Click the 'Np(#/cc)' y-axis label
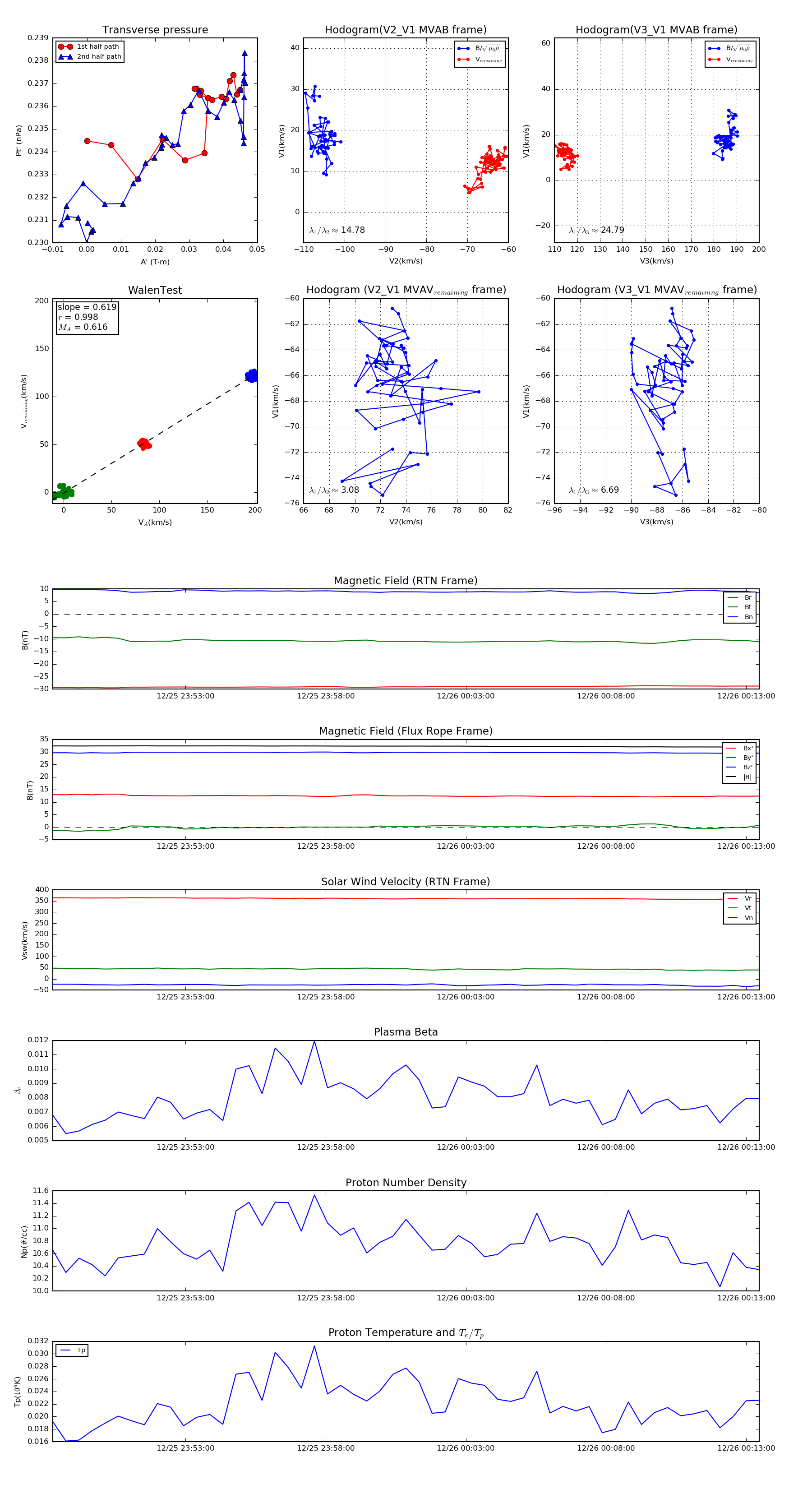Screen dimensions: 812x1489 pyautogui.click(x=24, y=1242)
